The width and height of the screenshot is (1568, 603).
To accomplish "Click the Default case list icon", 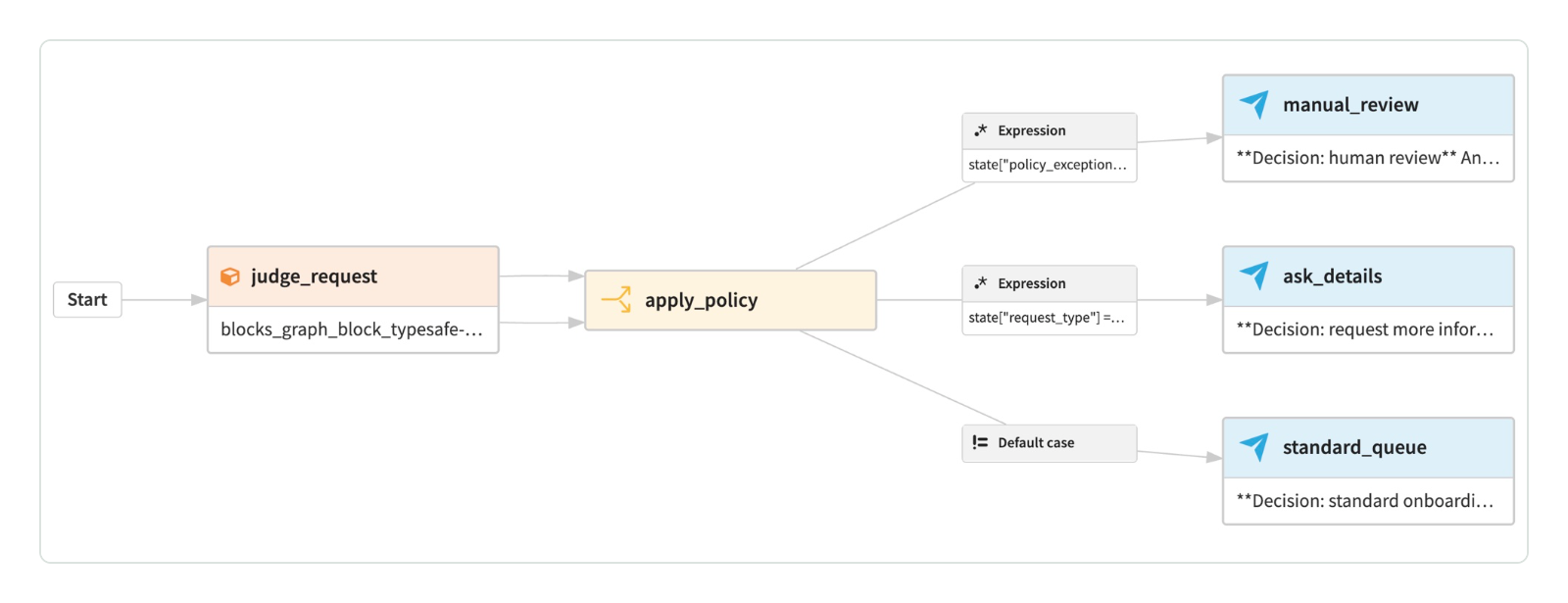I will pos(980,442).
